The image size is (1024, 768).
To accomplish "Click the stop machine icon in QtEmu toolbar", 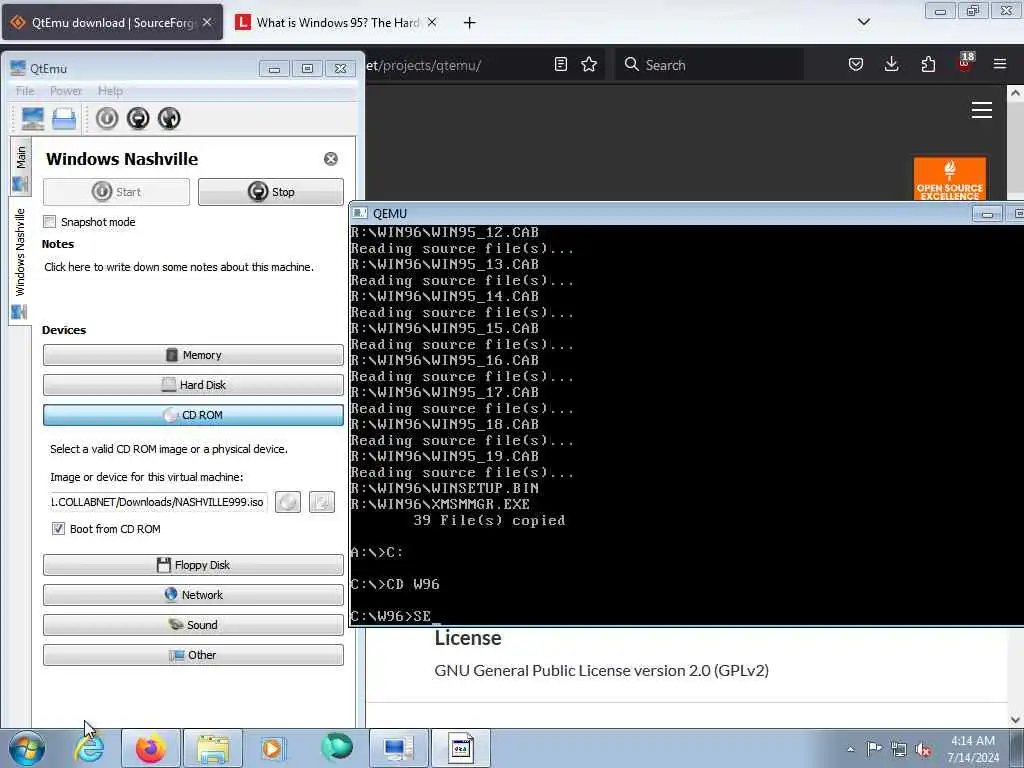I will (138, 118).
